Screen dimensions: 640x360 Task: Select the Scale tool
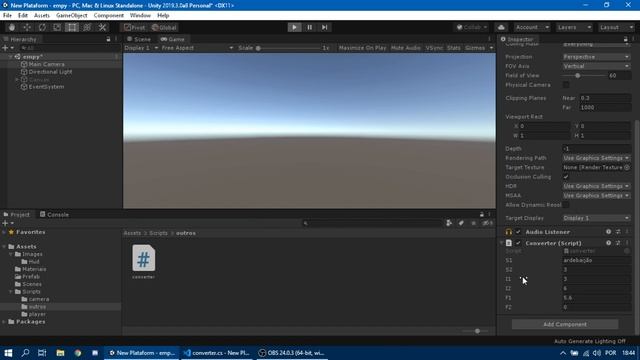pyautogui.click(x=57, y=27)
